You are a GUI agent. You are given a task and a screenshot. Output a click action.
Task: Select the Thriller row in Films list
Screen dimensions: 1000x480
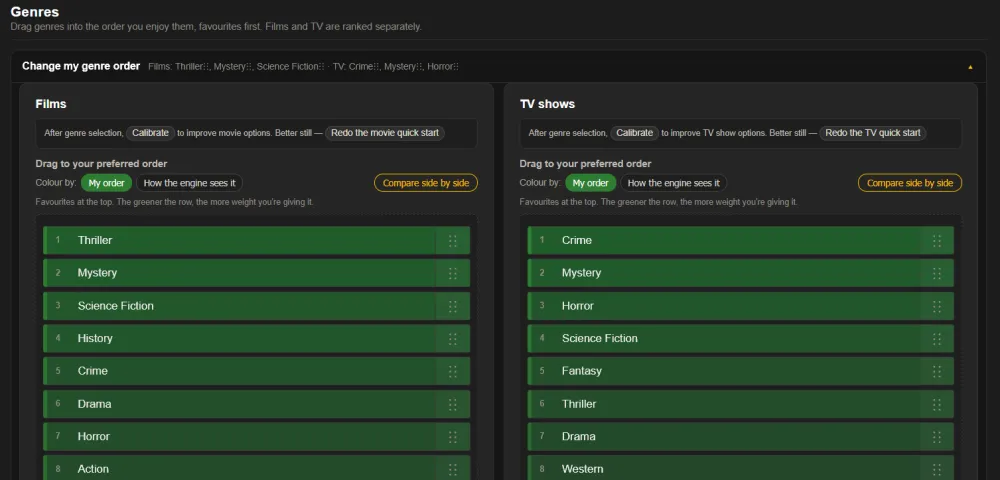pyautogui.click(x=256, y=240)
